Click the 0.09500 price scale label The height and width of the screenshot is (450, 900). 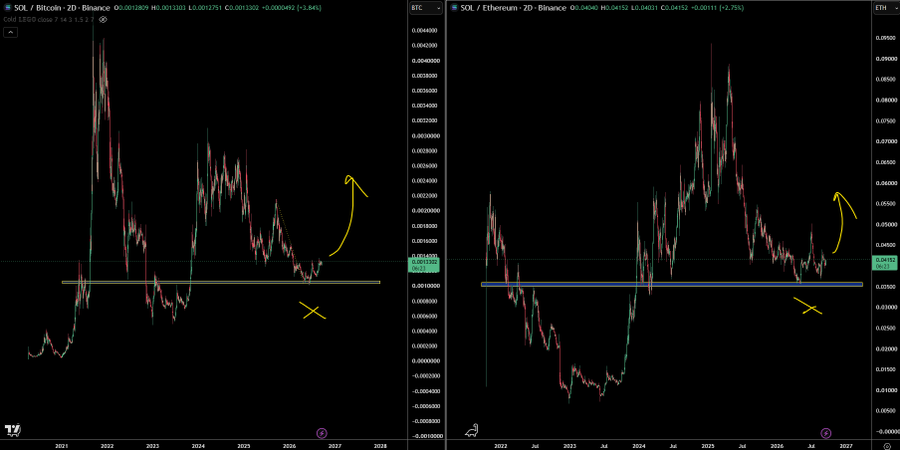pyautogui.click(x=887, y=38)
